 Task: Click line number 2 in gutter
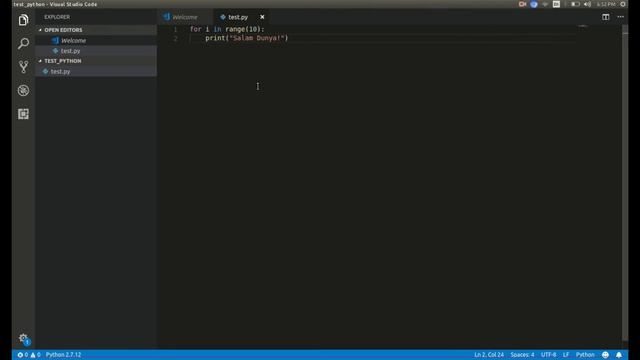pos(176,38)
